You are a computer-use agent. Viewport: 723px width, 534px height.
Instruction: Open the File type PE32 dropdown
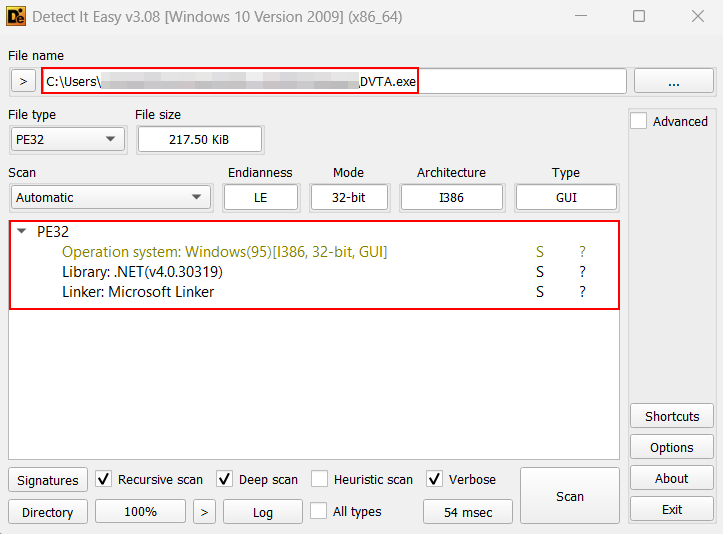coord(68,139)
